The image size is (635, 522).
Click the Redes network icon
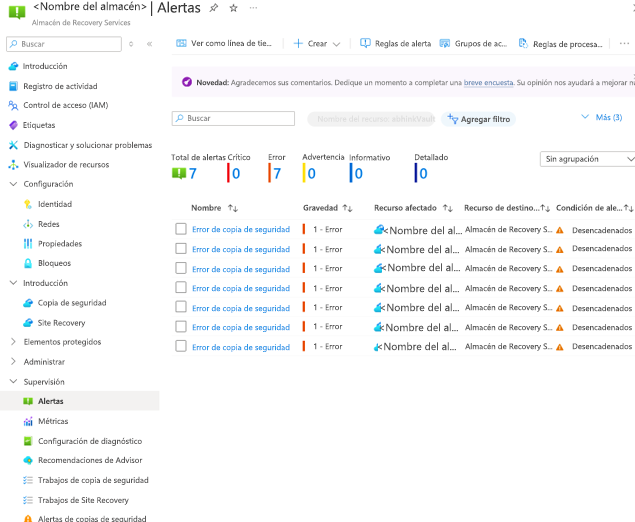(x=28, y=224)
